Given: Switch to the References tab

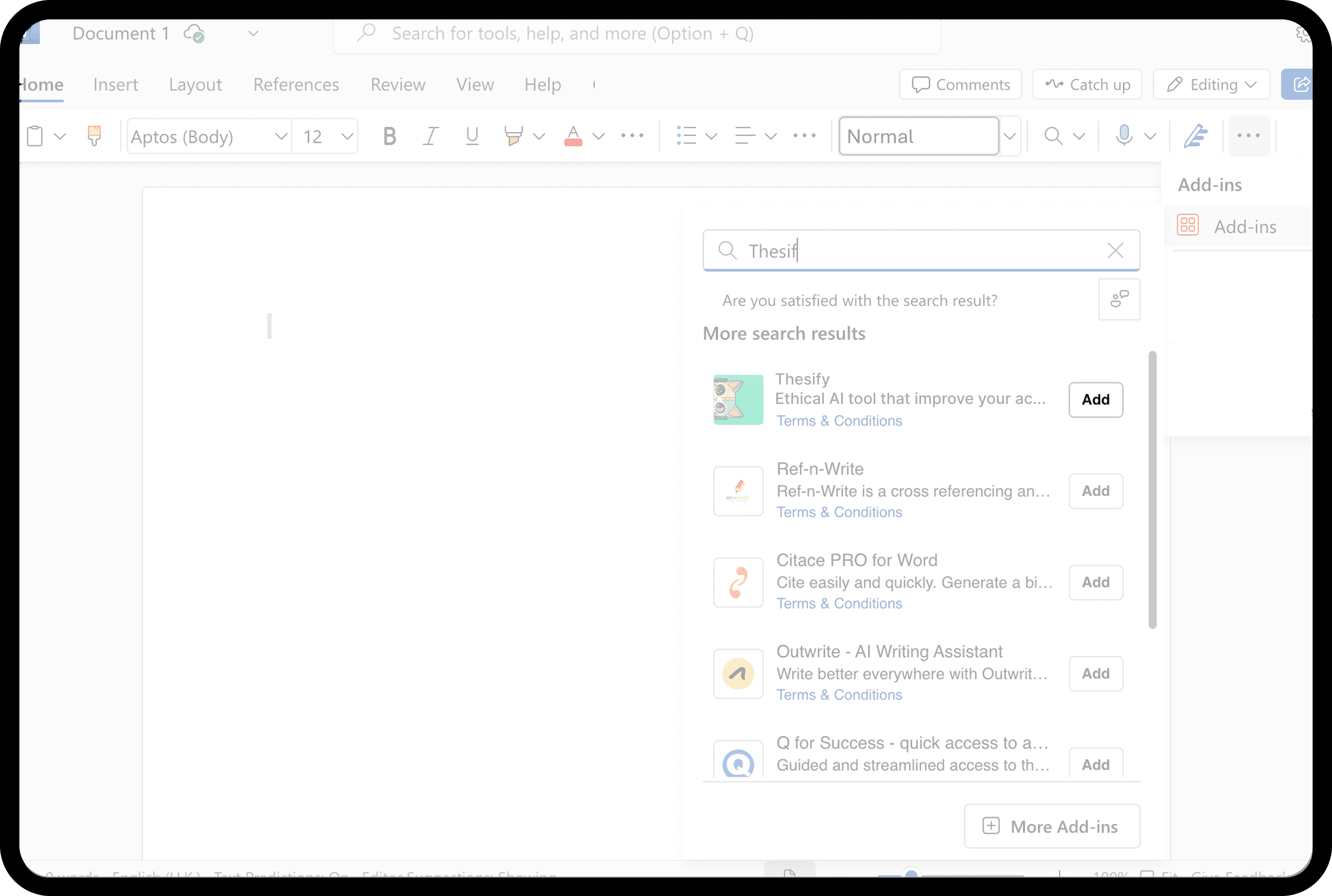Looking at the screenshot, I should (x=296, y=85).
